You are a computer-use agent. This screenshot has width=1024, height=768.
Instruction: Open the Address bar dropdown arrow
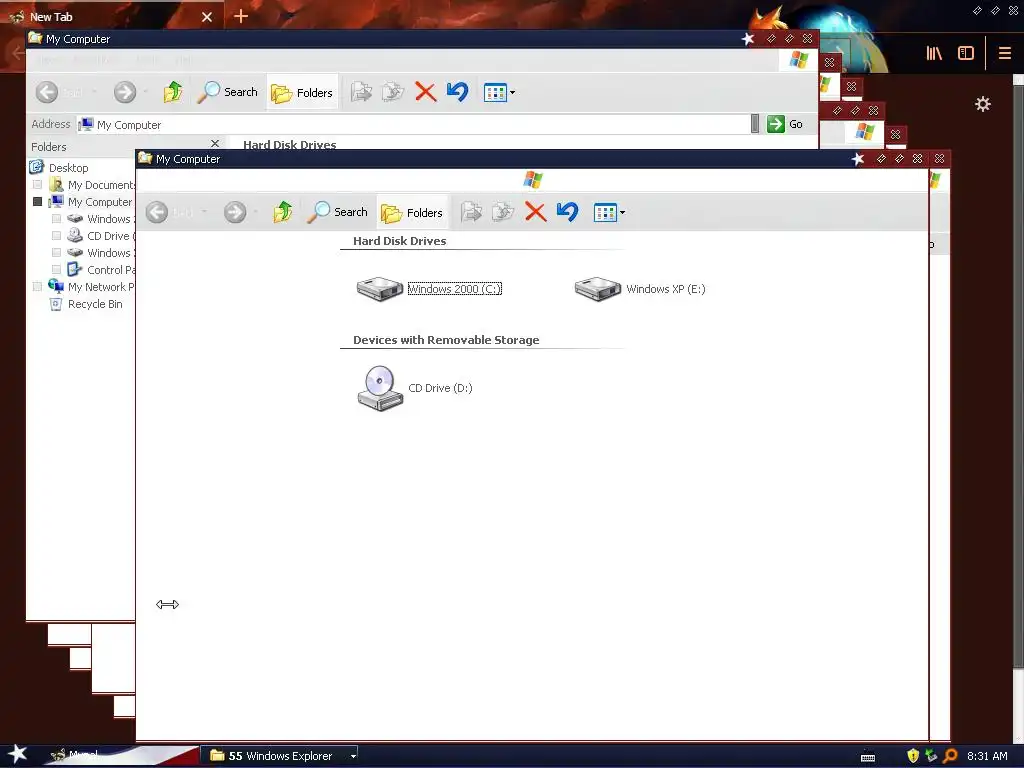[x=755, y=123]
